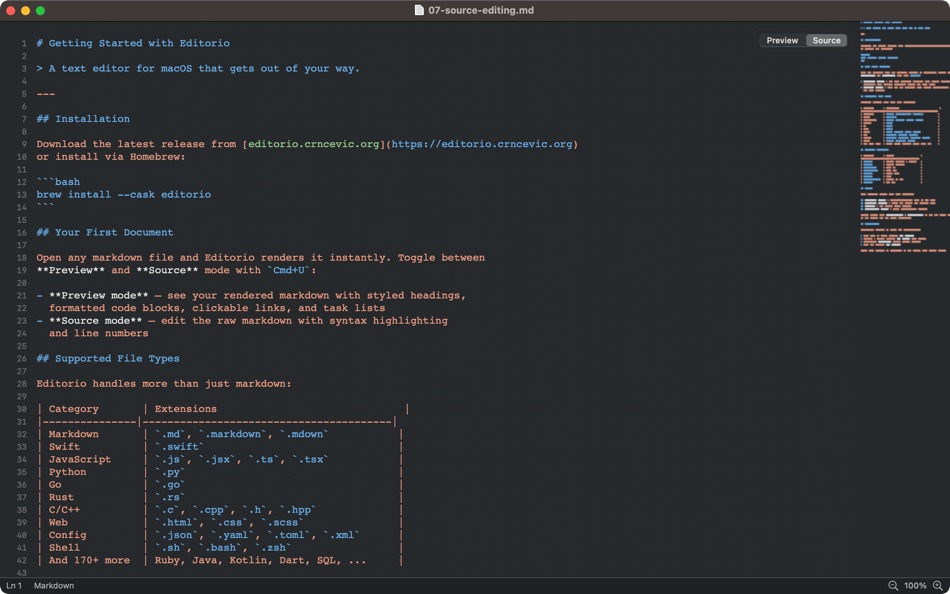Screen dimensions: 950x594
Task: Click the 'brew install --cask editorio' line
Action: 124,195
